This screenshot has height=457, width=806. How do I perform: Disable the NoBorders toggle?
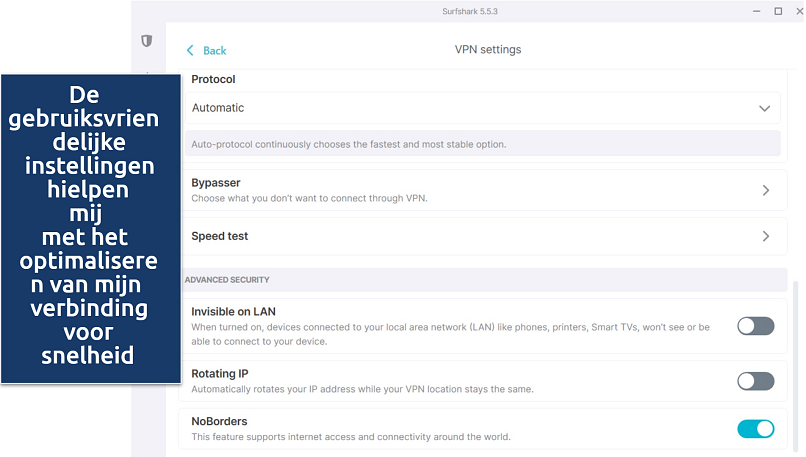click(755, 429)
